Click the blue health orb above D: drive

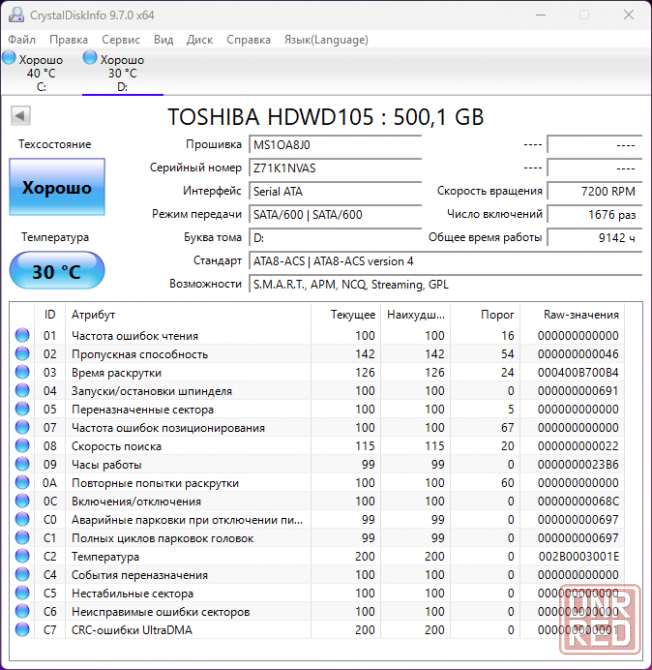tap(90, 57)
